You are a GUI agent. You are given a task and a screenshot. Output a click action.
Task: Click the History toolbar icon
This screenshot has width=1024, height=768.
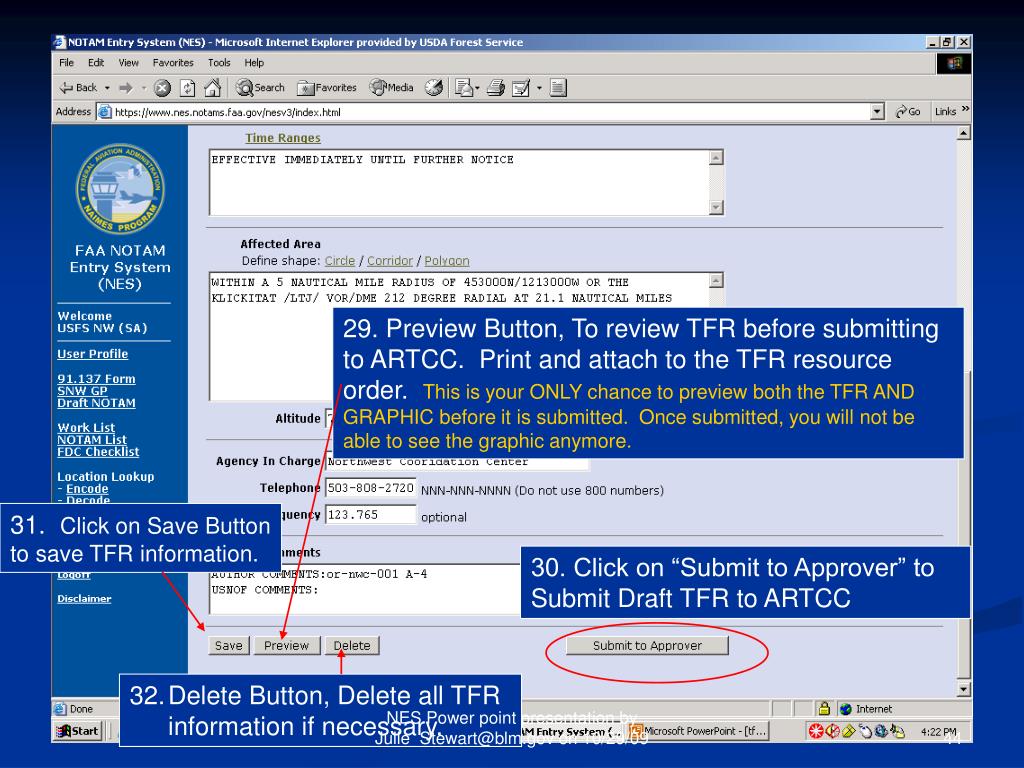tap(434, 88)
